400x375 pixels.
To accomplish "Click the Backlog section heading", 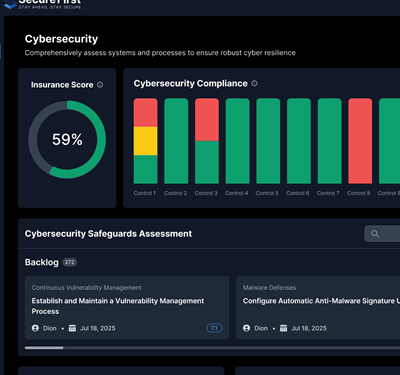I will click(x=42, y=263).
